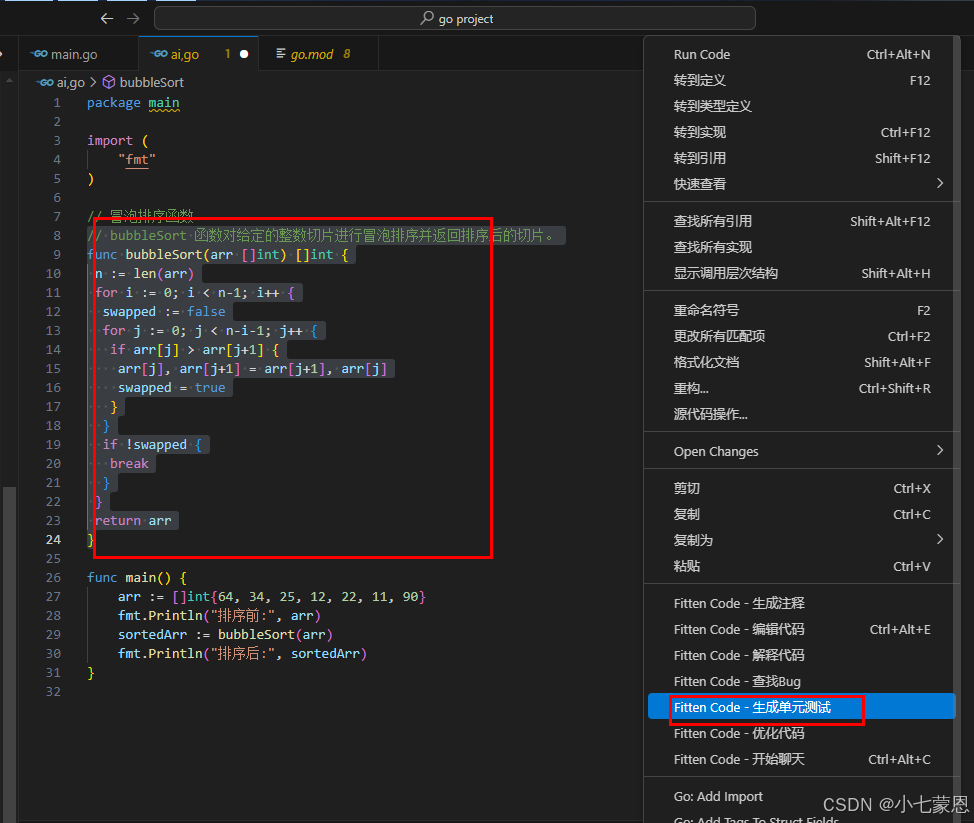Expand the Open Changes submenu arrow
The image size is (974, 823).
pos(939,451)
